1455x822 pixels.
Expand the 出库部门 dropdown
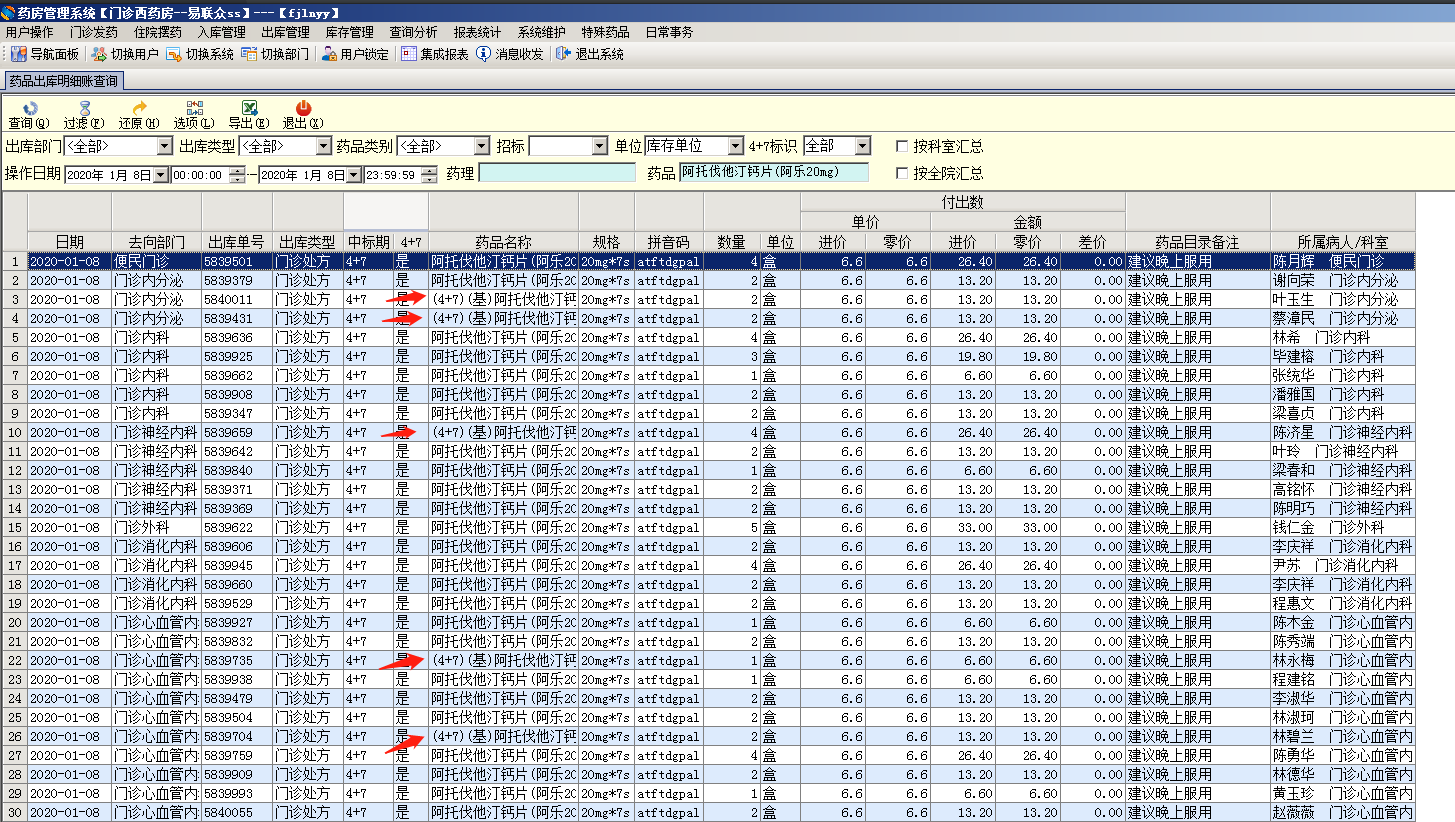[x=165, y=147]
